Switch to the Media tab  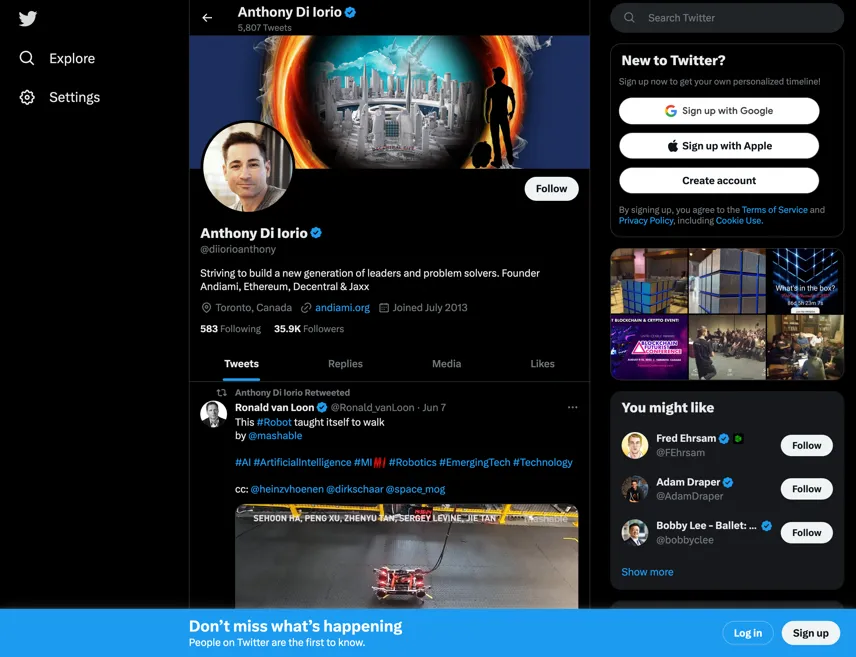pos(447,364)
